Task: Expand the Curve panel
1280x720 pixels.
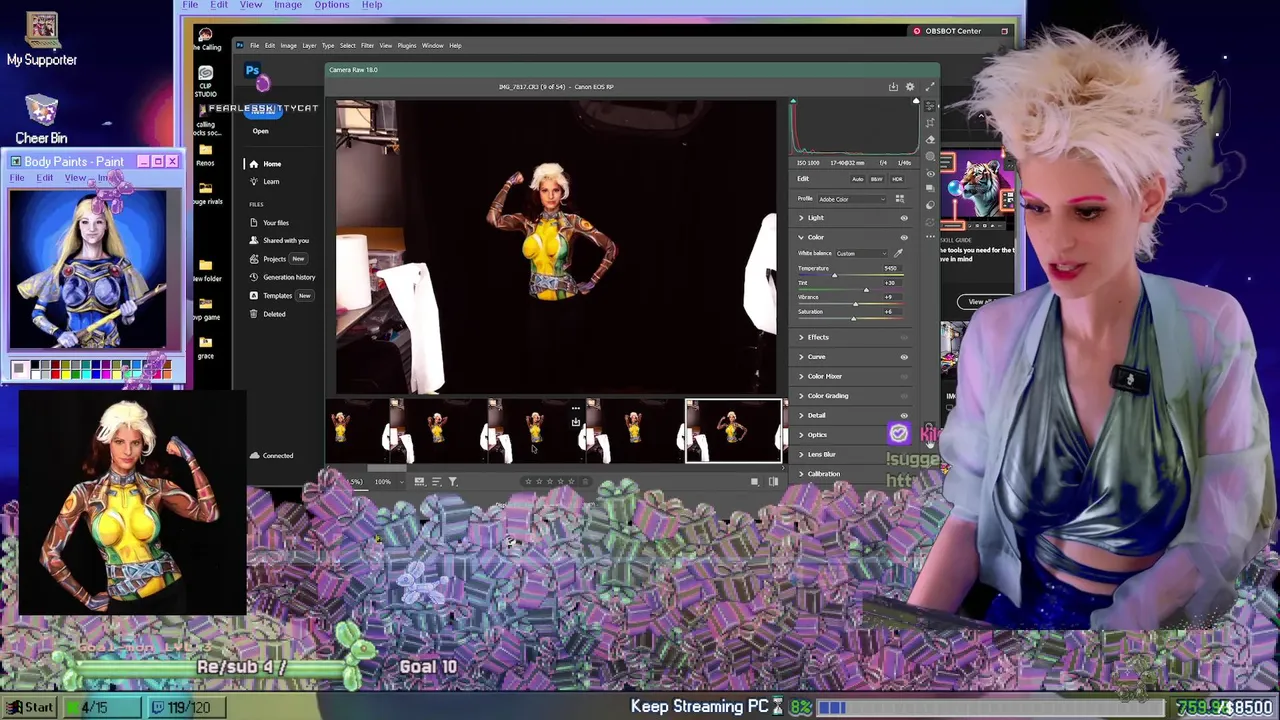Action: [801, 357]
